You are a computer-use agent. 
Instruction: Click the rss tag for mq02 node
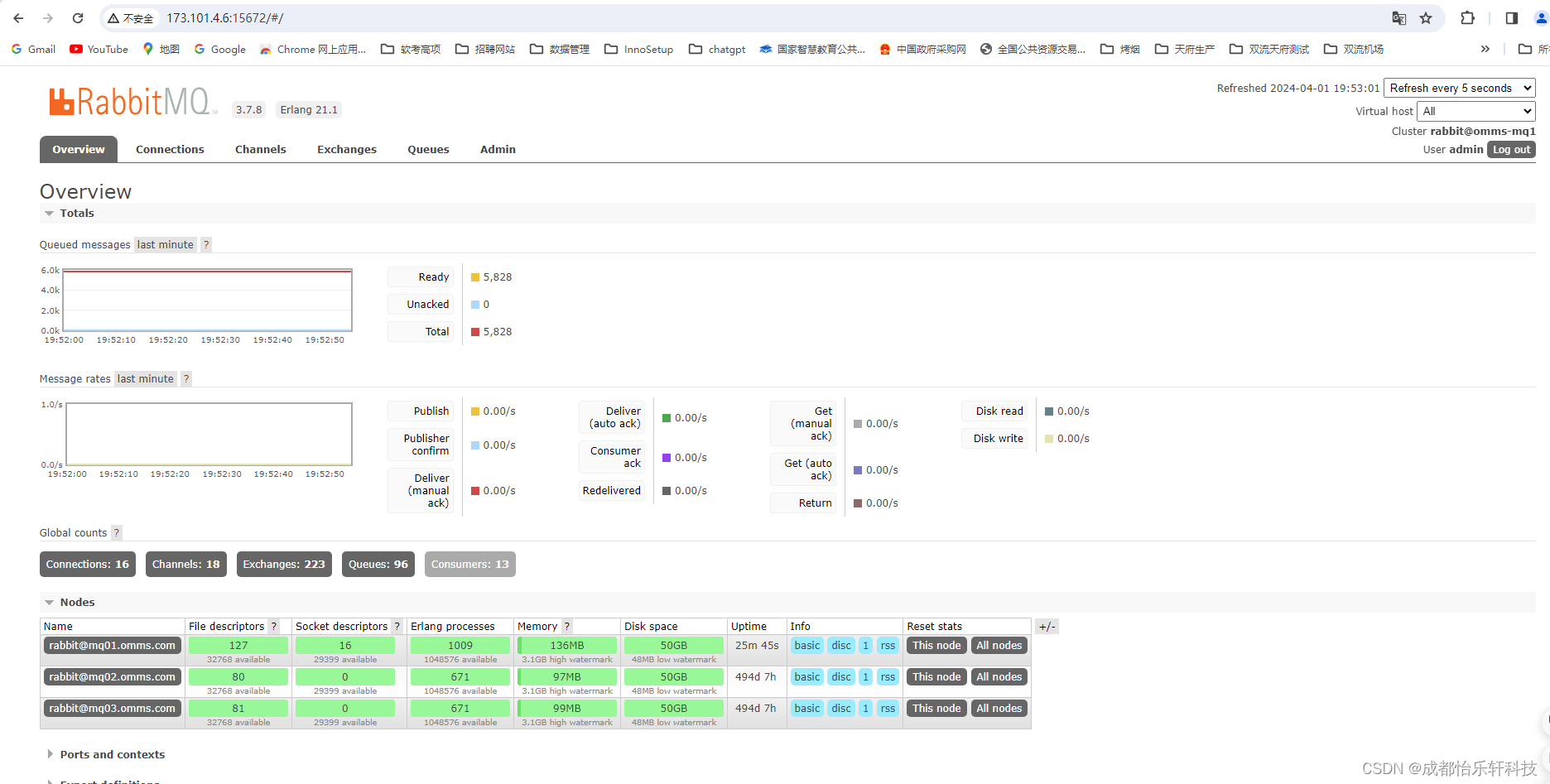(888, 676)
